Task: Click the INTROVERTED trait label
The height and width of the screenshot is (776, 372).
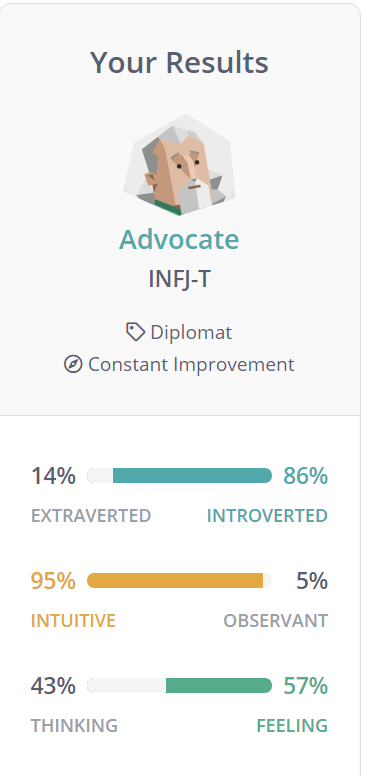Action: coord(267,516)
